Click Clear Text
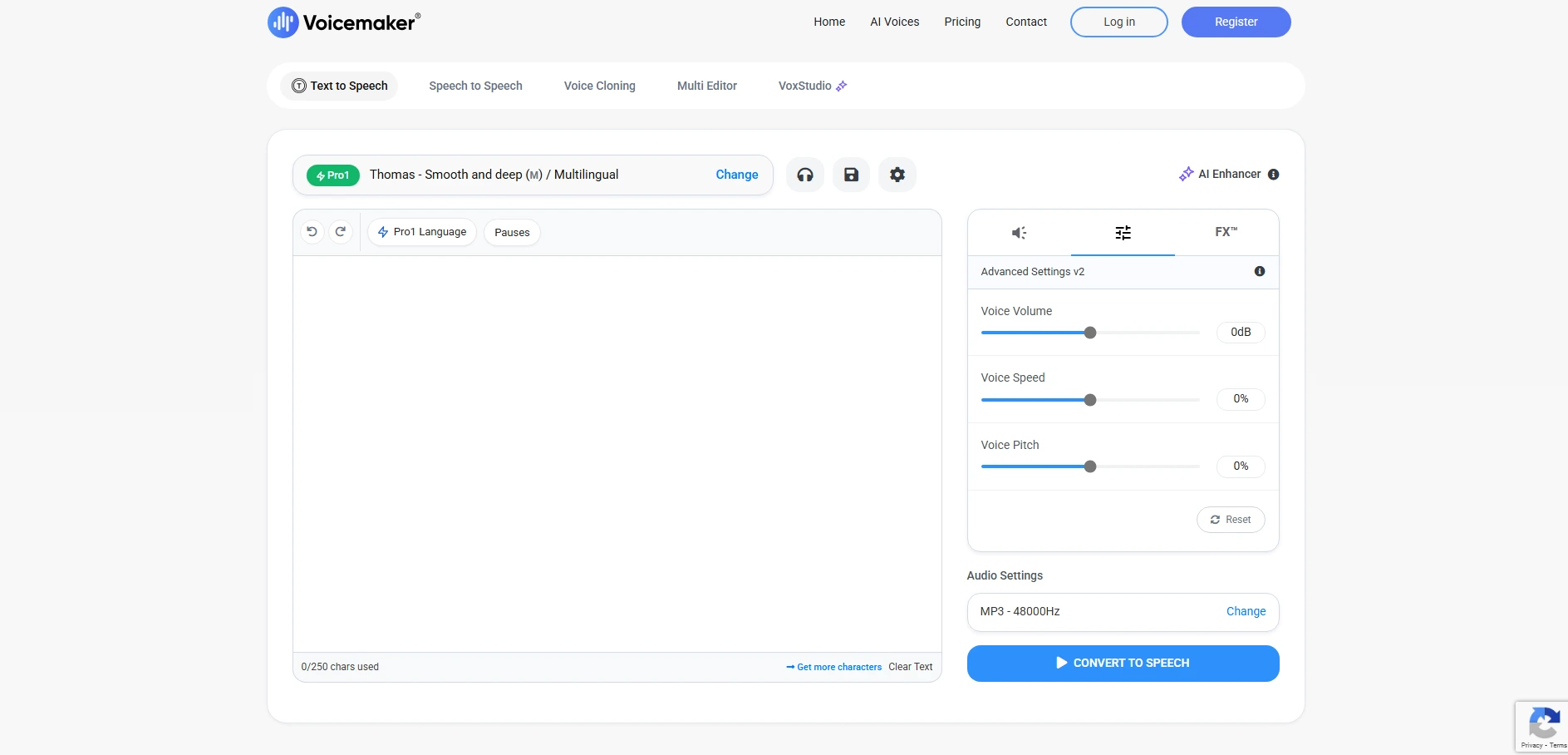This screenshot has height=755, width=1568. coord(911,667)
